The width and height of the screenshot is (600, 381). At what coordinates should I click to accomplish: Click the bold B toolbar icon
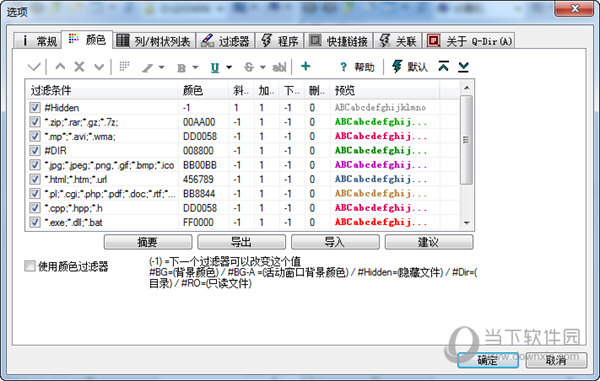(181, 68)
